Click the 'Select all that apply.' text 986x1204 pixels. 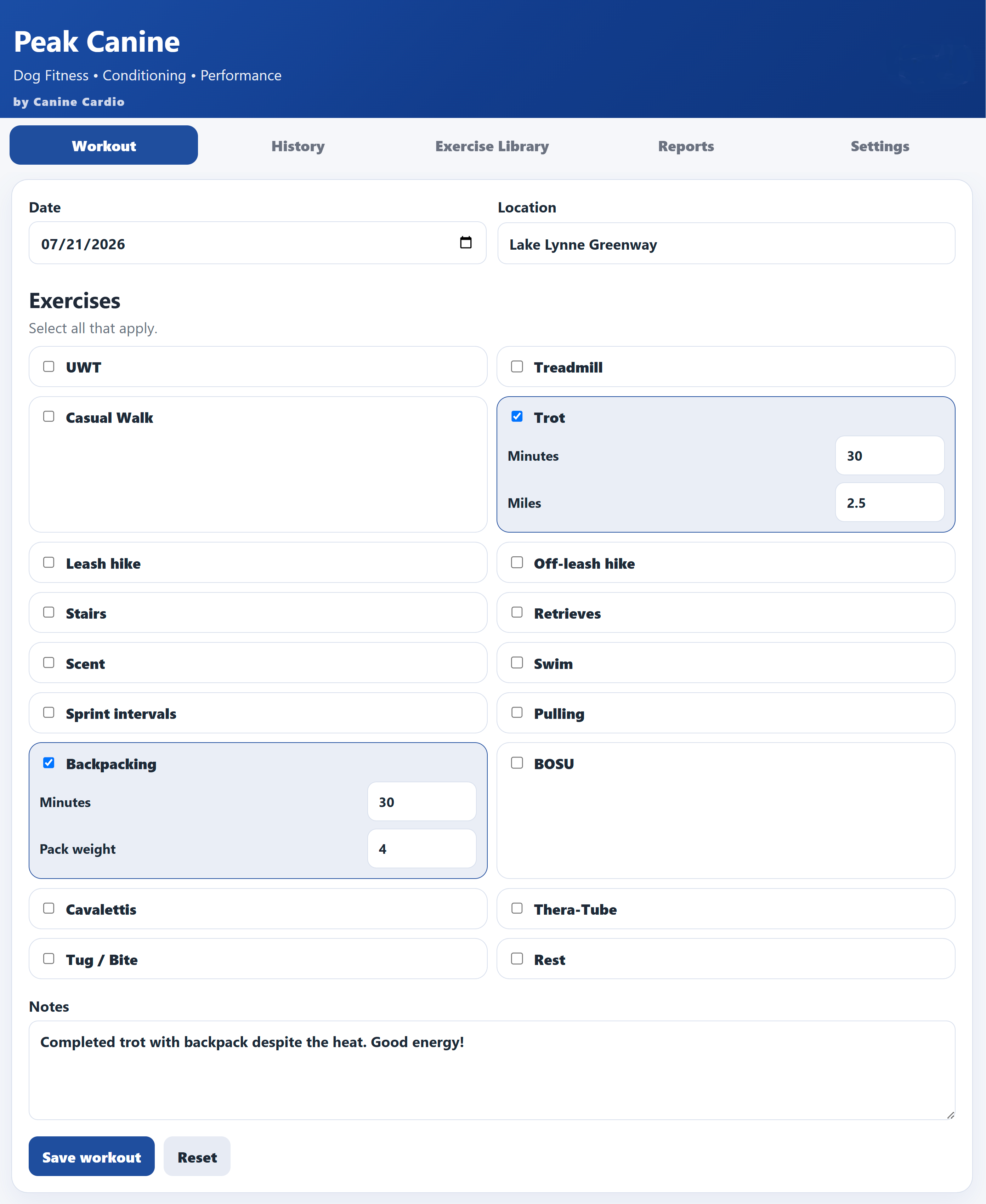tap(93, 328)
